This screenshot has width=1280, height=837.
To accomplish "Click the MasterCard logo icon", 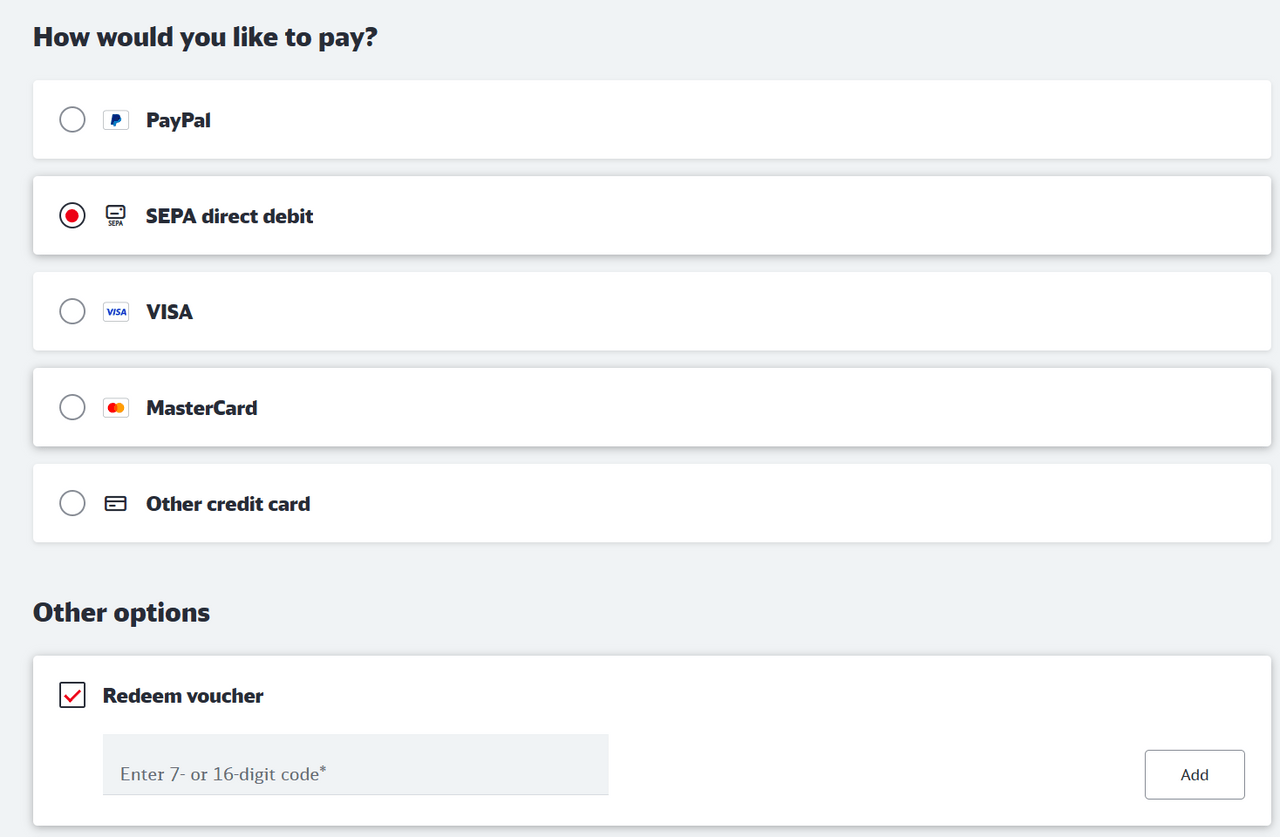I will click(x=116, y=408).
